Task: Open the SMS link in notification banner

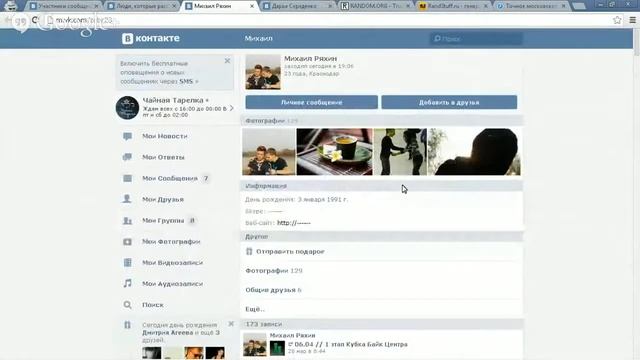Action: coord(186,81)
